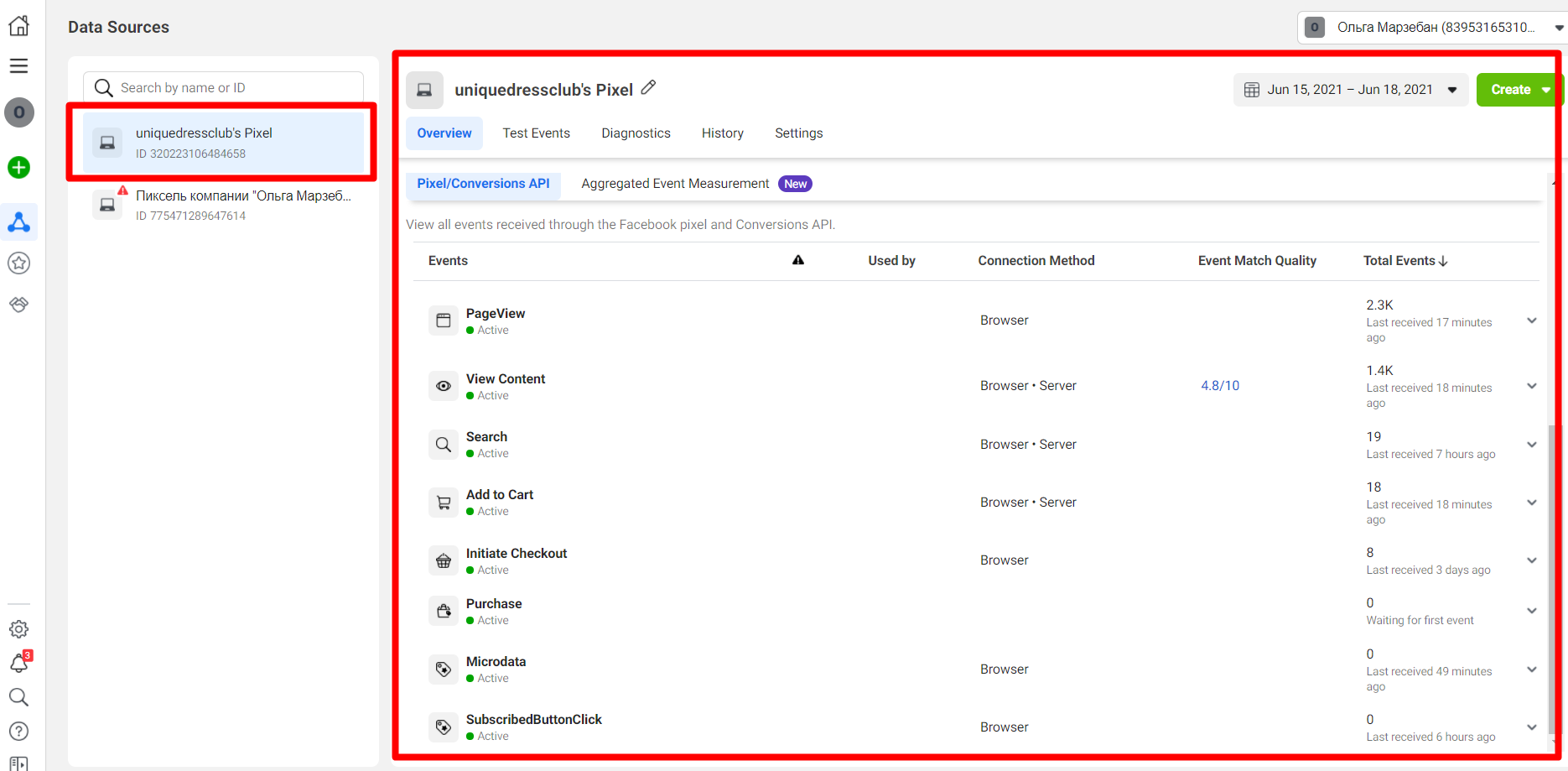Switch to the Diagnostics tab
Viewport: 1568px width, 771px height.
point(636,133)
